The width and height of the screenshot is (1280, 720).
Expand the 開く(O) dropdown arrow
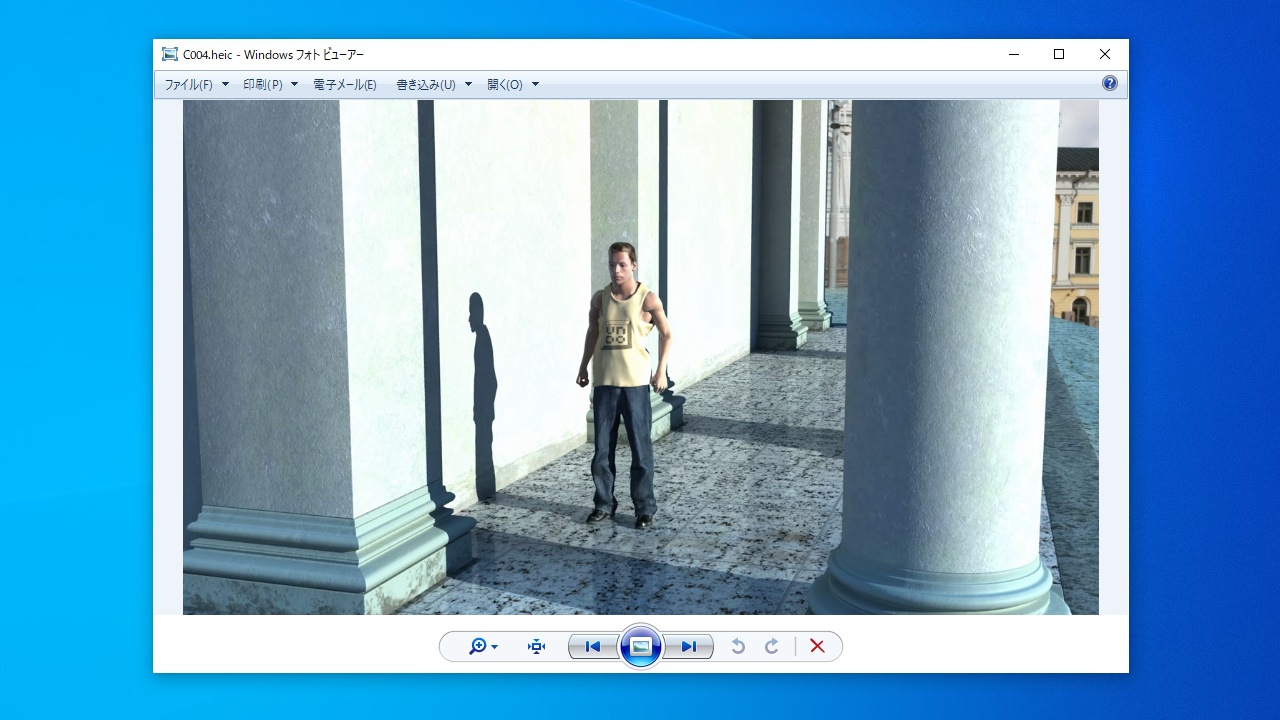[535, 85]
